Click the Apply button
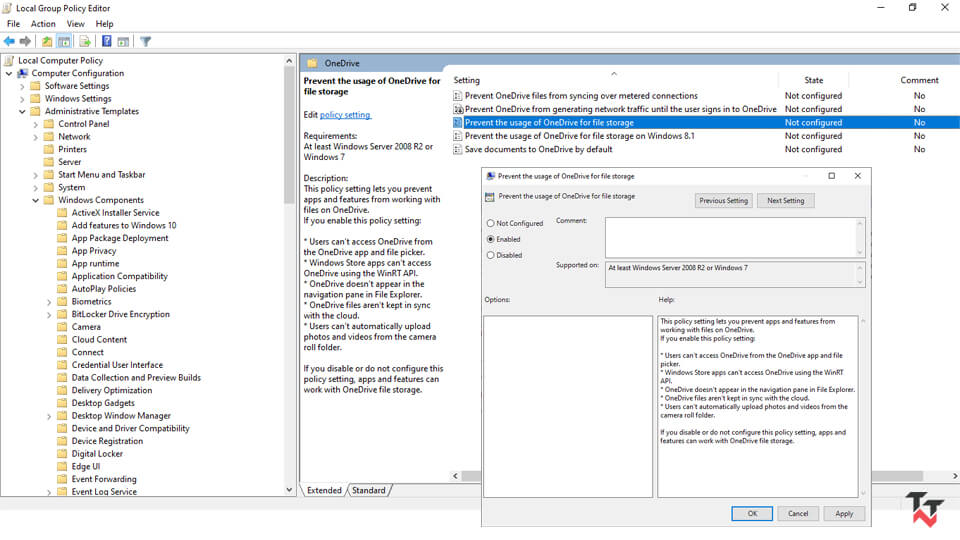 pos(844,514)
